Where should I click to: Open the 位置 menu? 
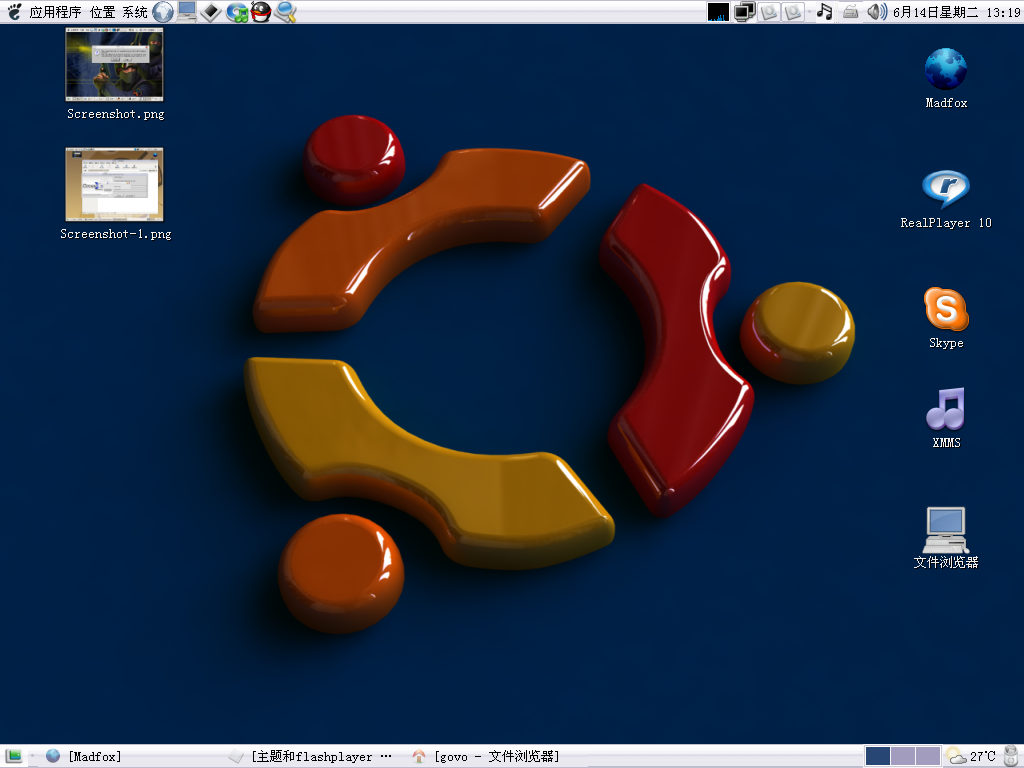coord(102,12)
